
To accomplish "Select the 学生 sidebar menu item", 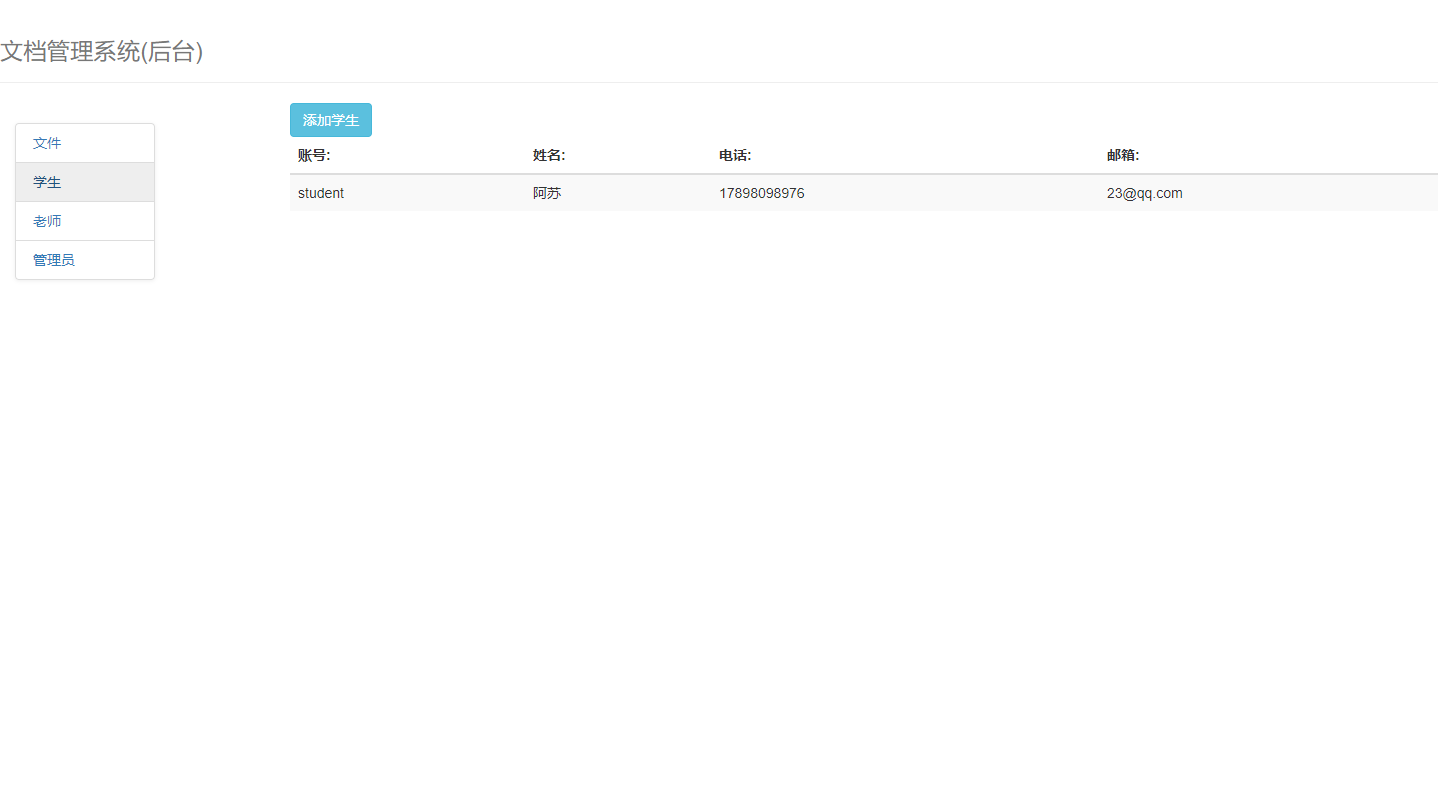I will tap(85, 182).
